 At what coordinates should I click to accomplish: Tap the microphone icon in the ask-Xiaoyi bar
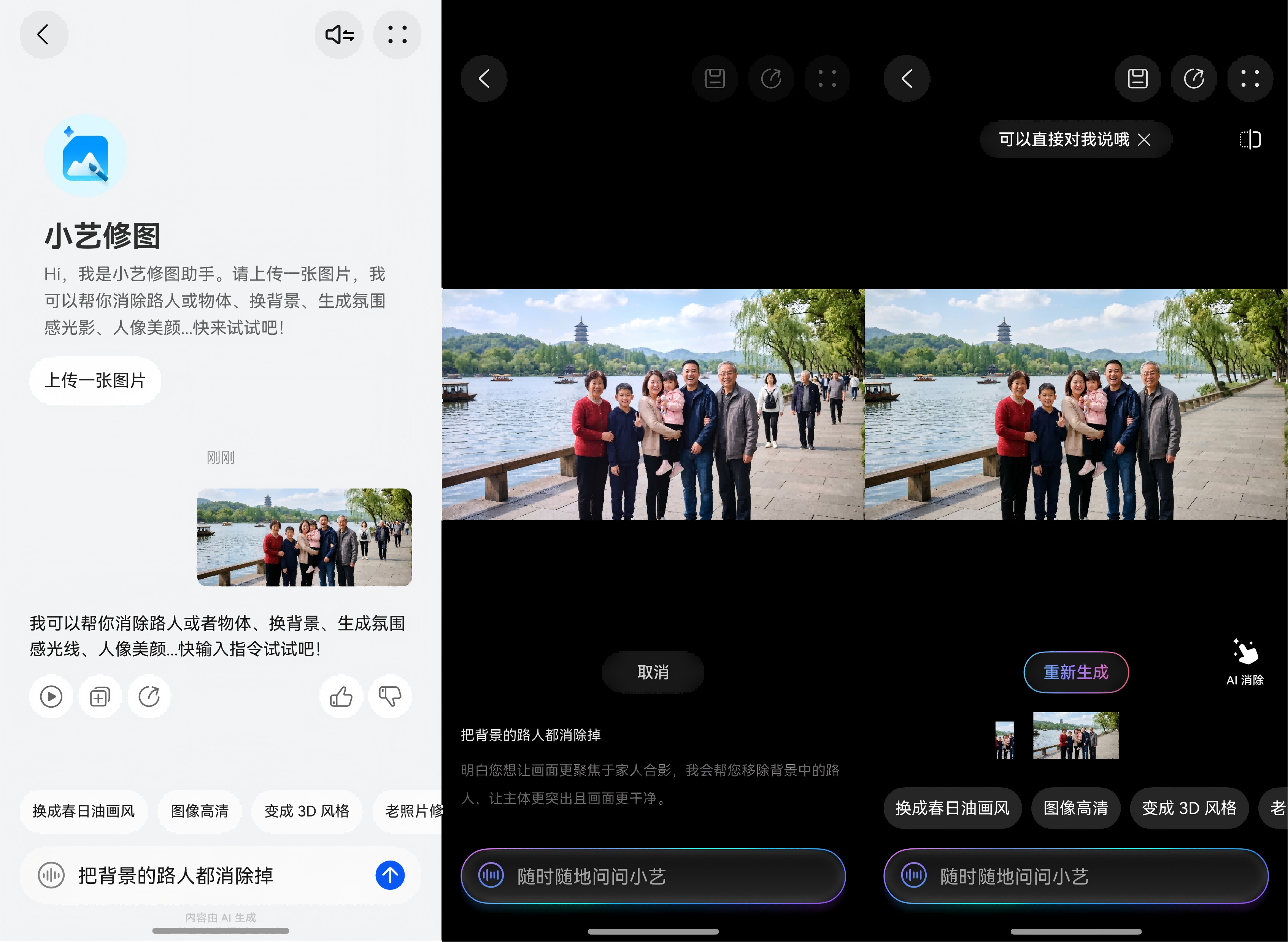pos(491,877)
